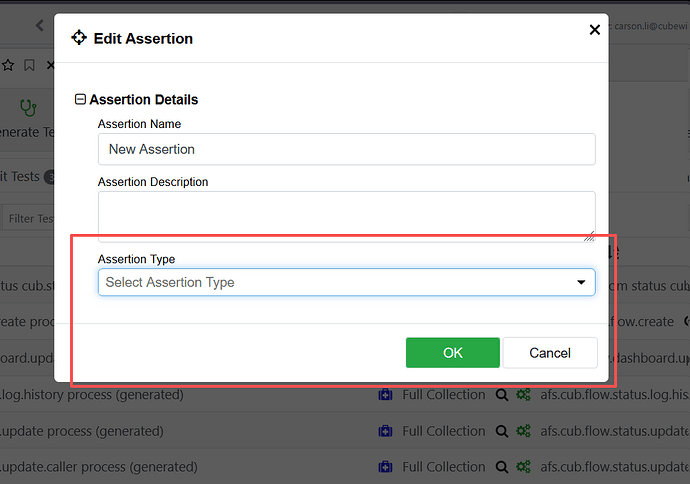690x484 pixels.
Task: Close the Edit Assertion dialog with X
Action: pyautogui.click(x=595, y=30)
